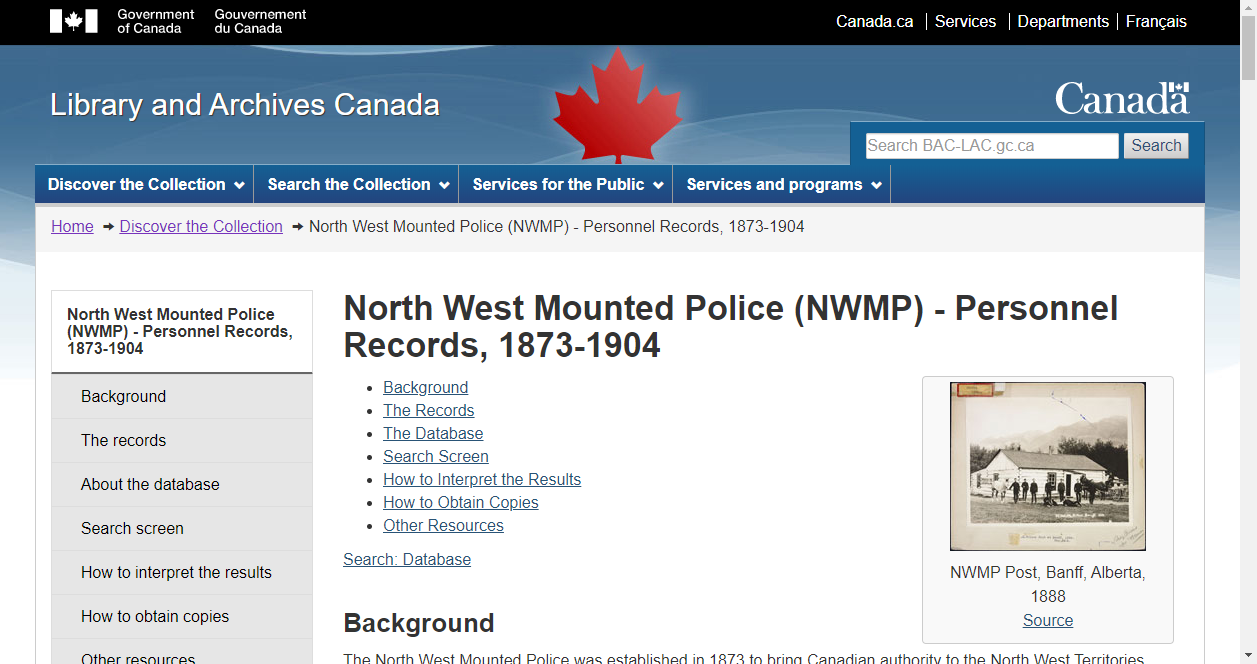Click the Government of Canada flag logo
Viewport: 1257px width, 664px height.
[75, 21]
